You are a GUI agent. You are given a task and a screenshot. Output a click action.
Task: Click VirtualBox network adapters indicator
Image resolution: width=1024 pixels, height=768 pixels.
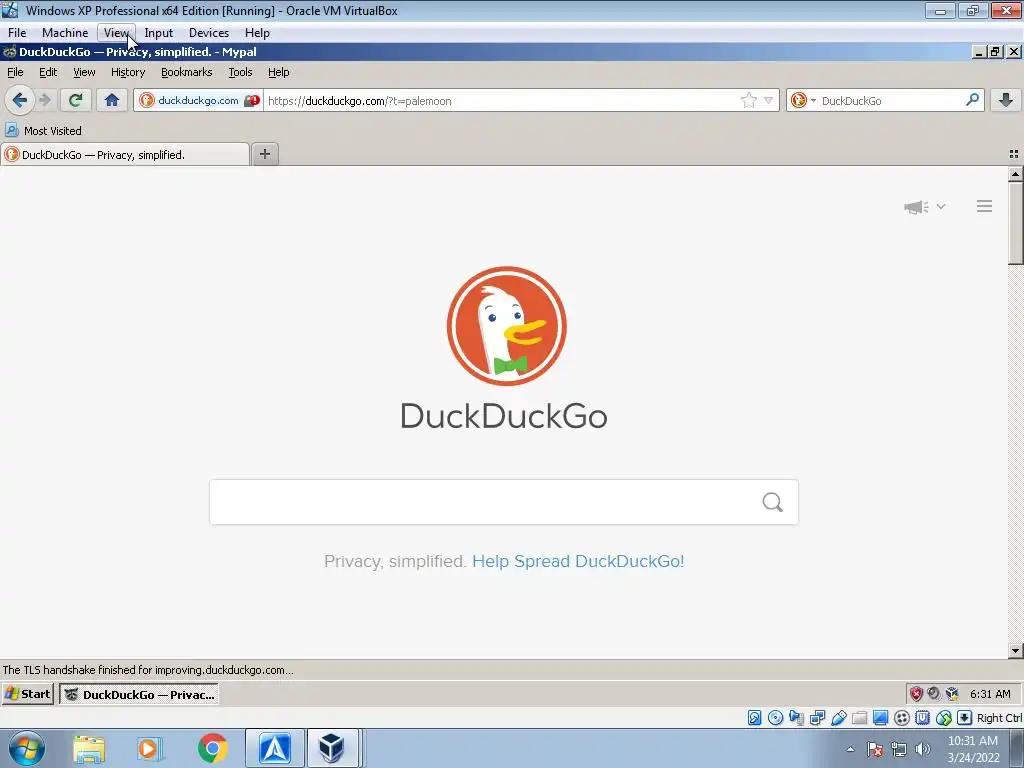[x=818, y=718]
